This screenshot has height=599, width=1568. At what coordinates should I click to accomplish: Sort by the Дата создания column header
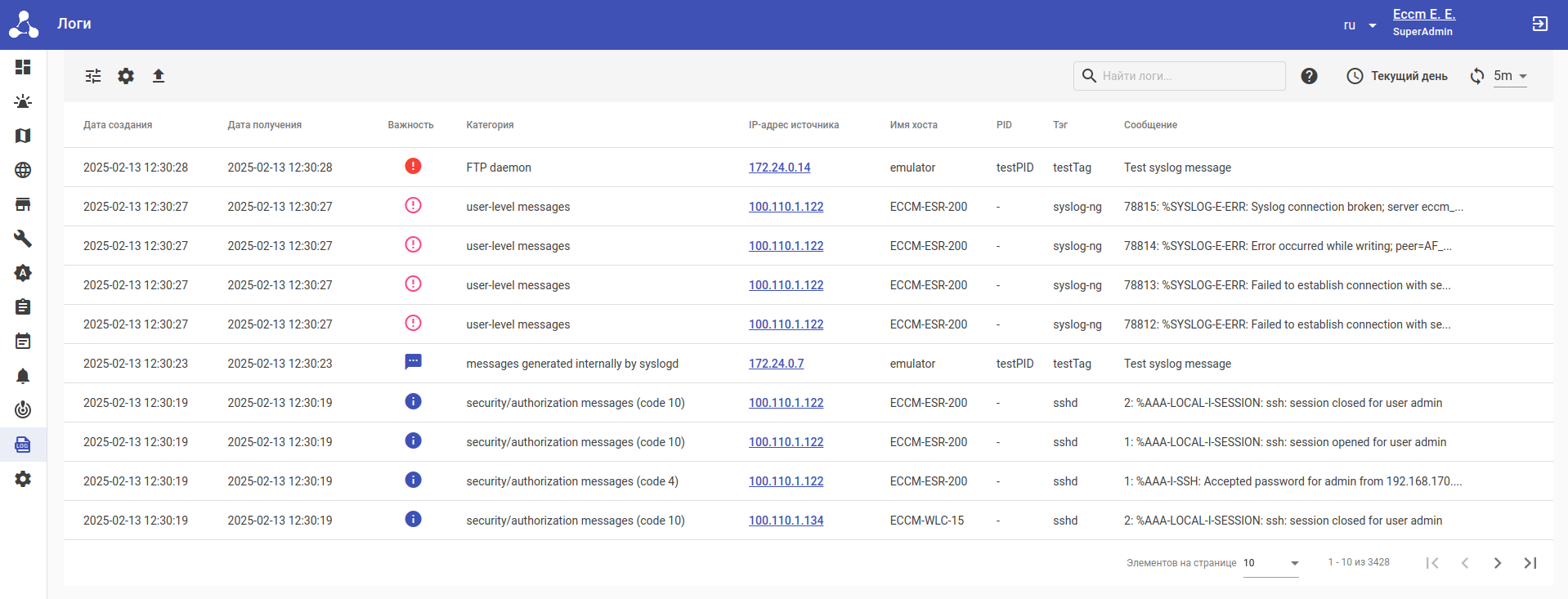coord(118,125)
